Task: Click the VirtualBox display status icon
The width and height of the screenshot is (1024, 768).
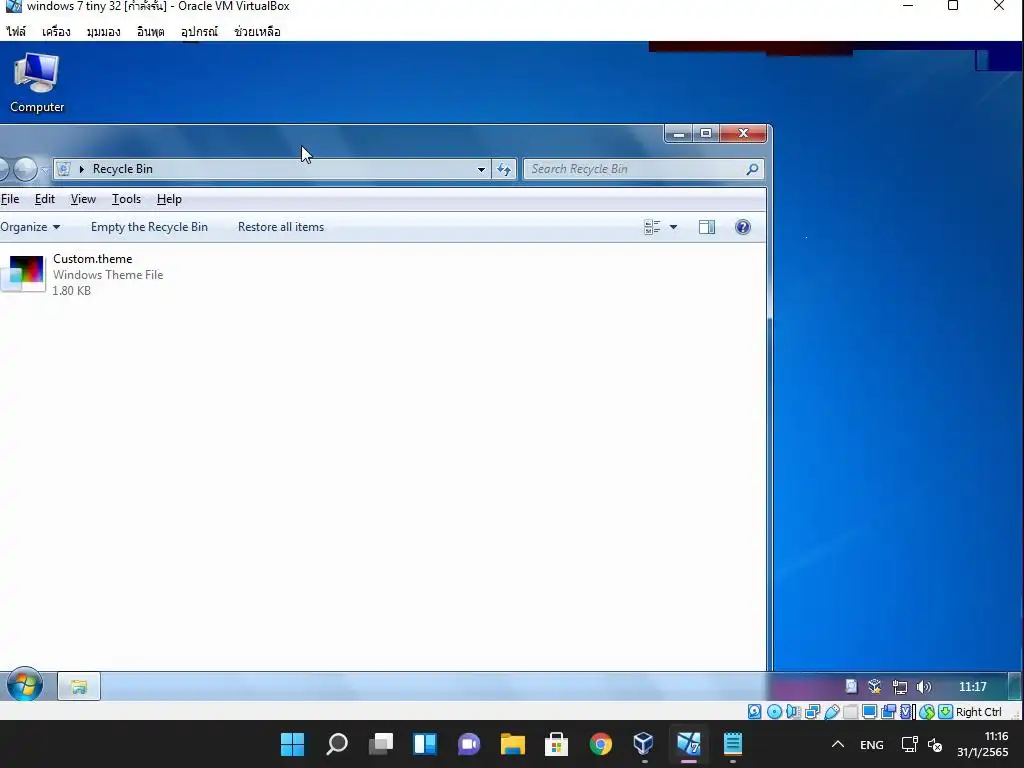Action: [869, 711]
